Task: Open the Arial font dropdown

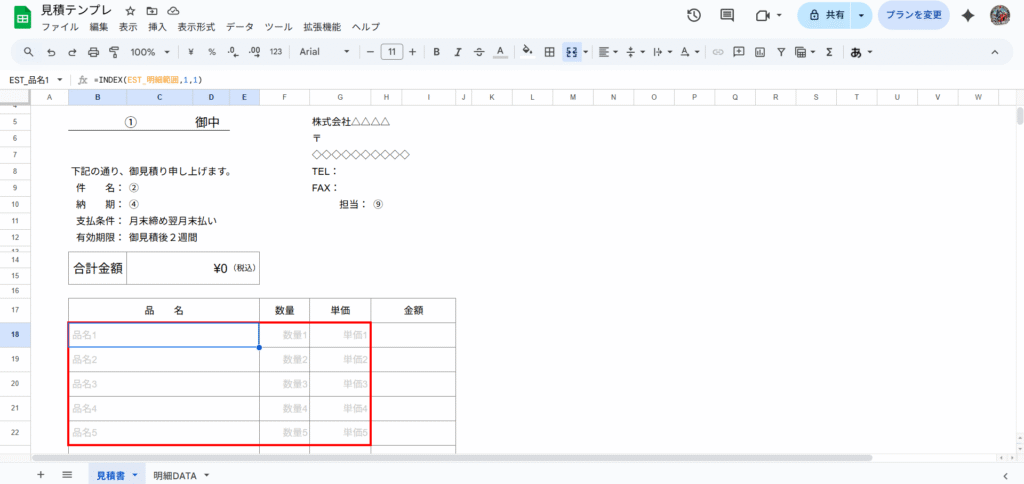Action: click(x=325, y=51)
